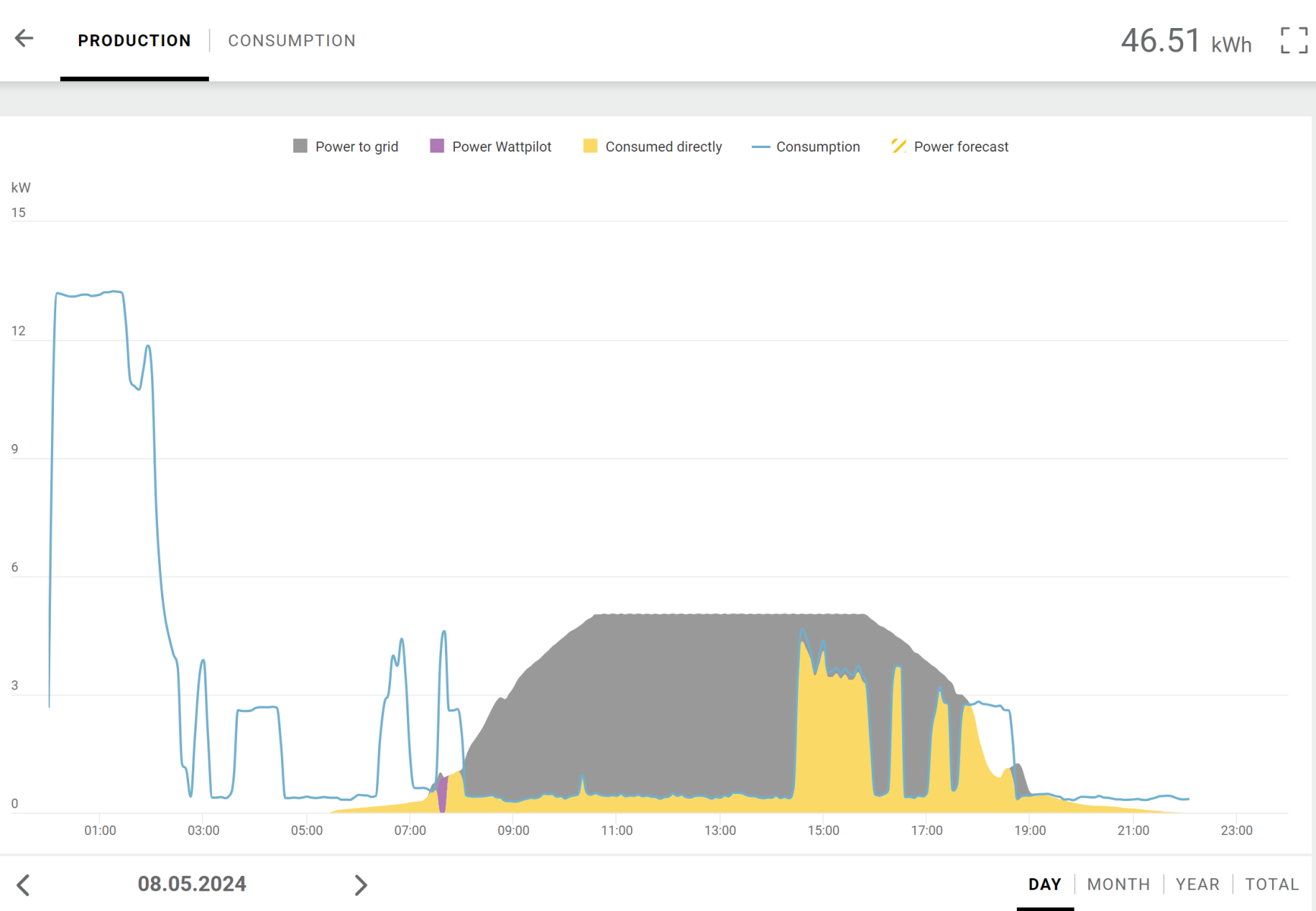The image size is (1316, 911).
Task: Switch to Year view
Action: (1197, 884)
